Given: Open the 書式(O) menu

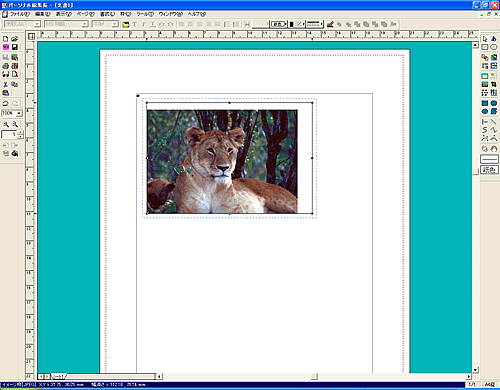Looking at the screenshot, I should point(107,14).
